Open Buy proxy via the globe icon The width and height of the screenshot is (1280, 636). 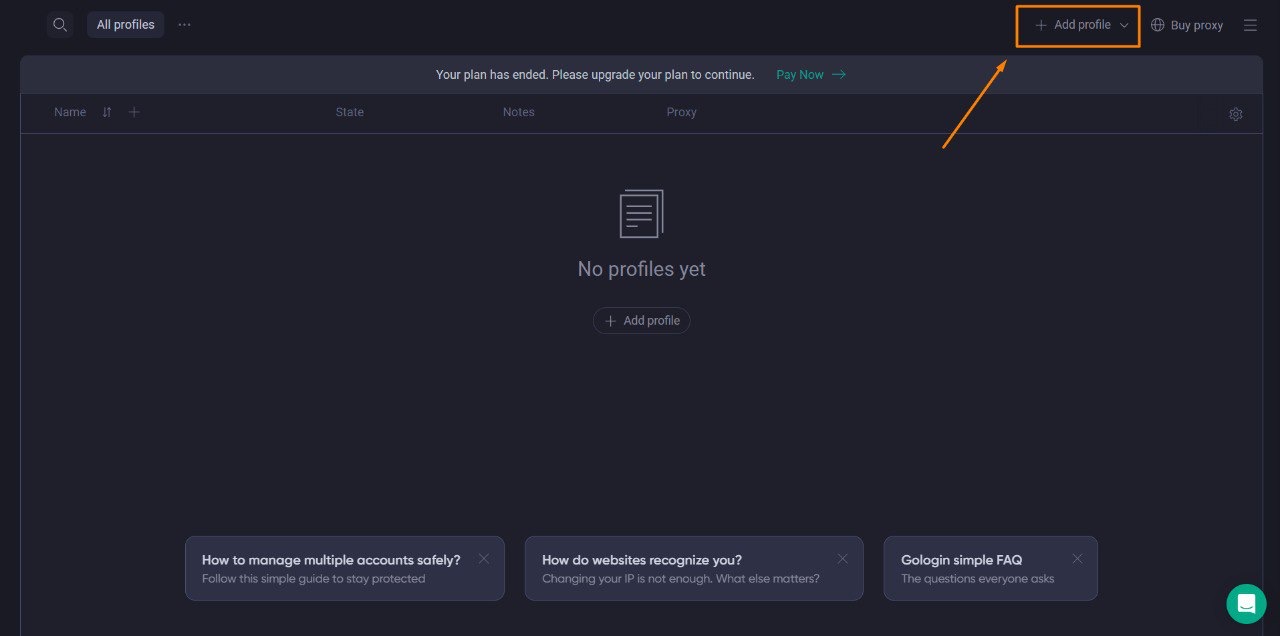pyautogui.click(x=1158, y=24)
